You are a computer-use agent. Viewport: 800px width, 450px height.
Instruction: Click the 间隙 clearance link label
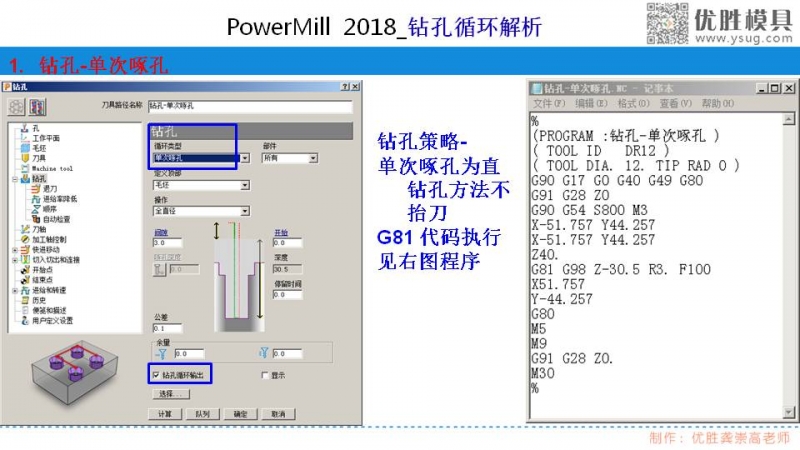pyautogui.click(x=160, y=233)
